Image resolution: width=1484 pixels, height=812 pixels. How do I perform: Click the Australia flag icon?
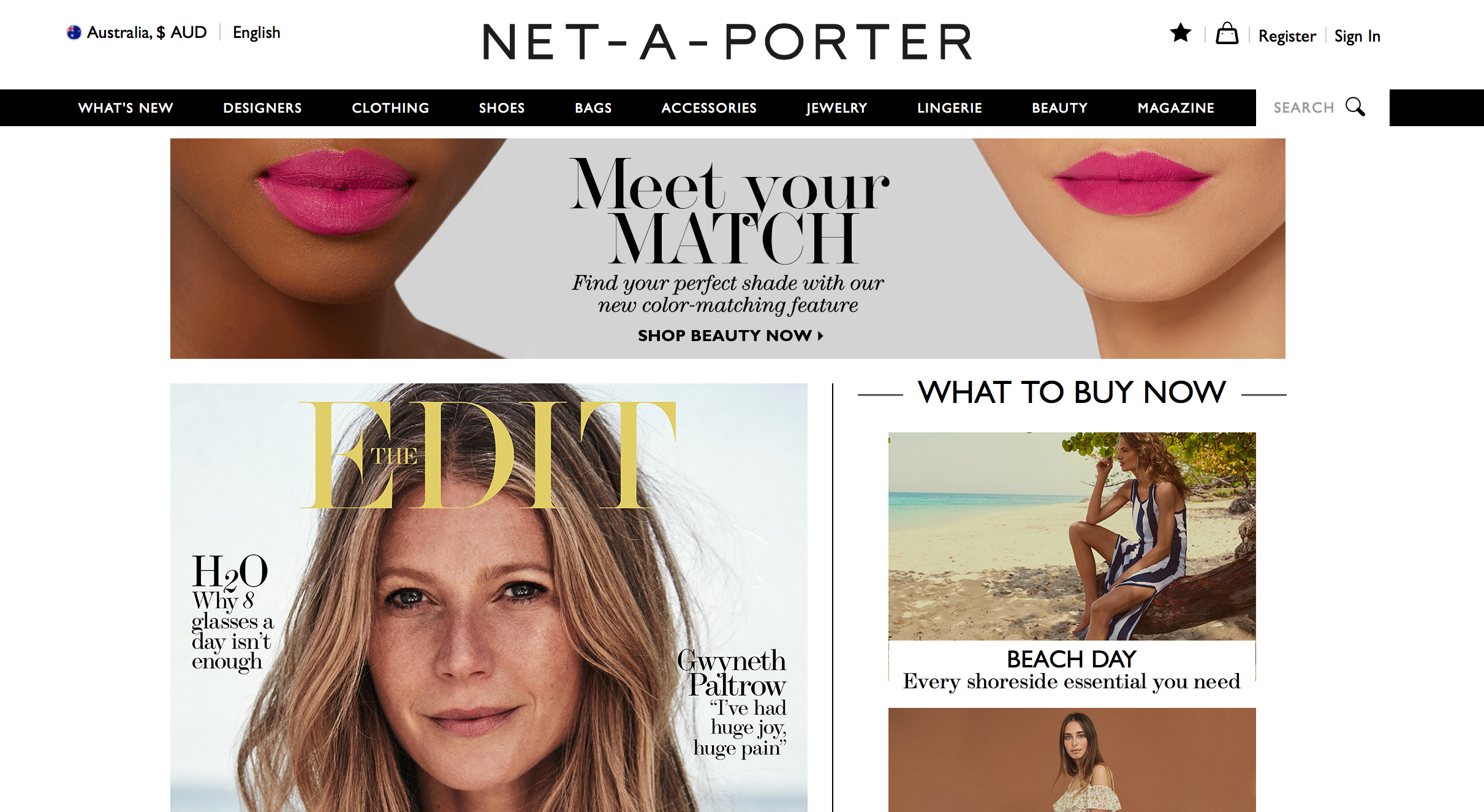pos(74,32)
